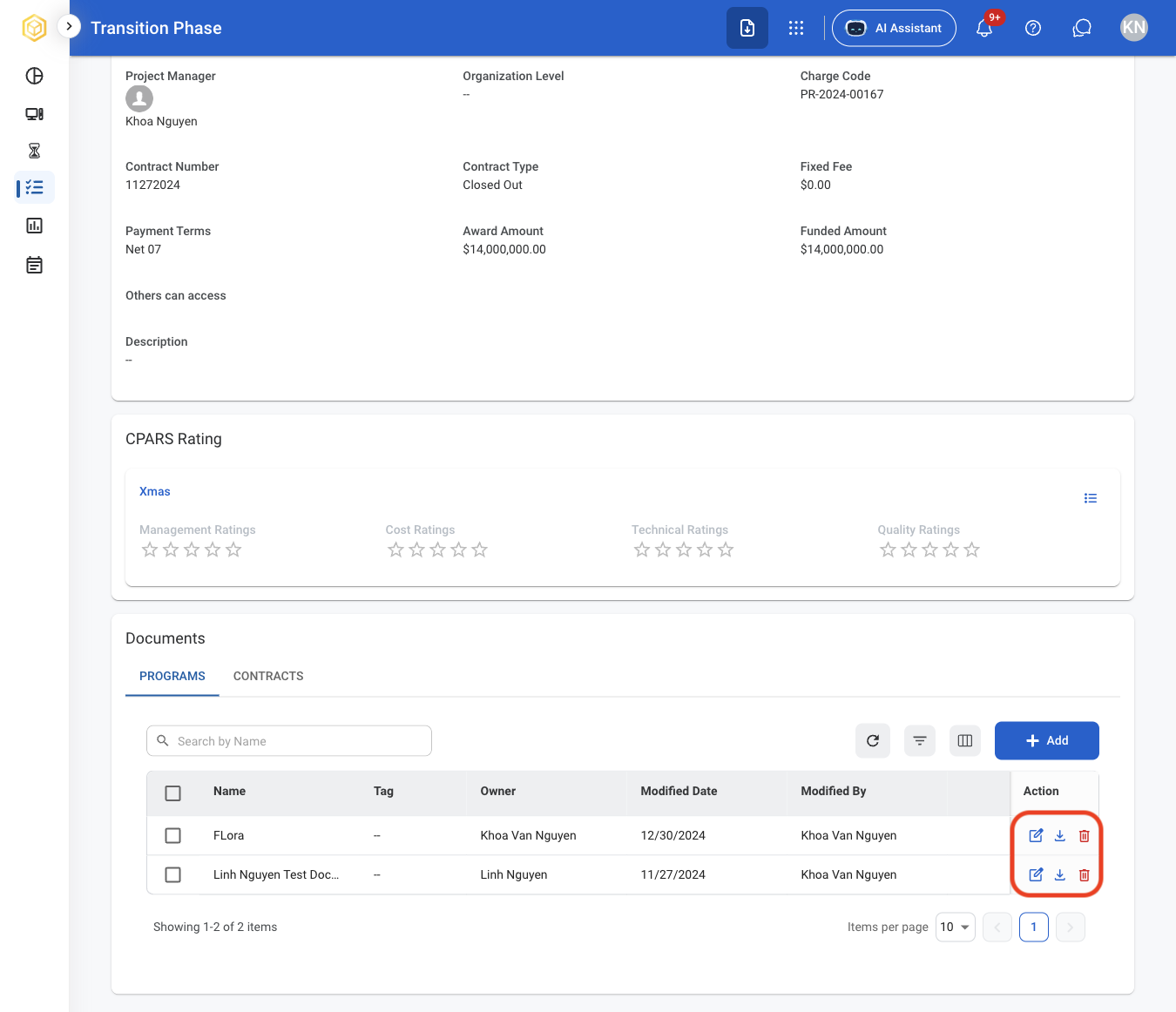1176x1012 pixels.
Task: Click the calendar icon in left sidebar
Action: [x=34, y=265]
